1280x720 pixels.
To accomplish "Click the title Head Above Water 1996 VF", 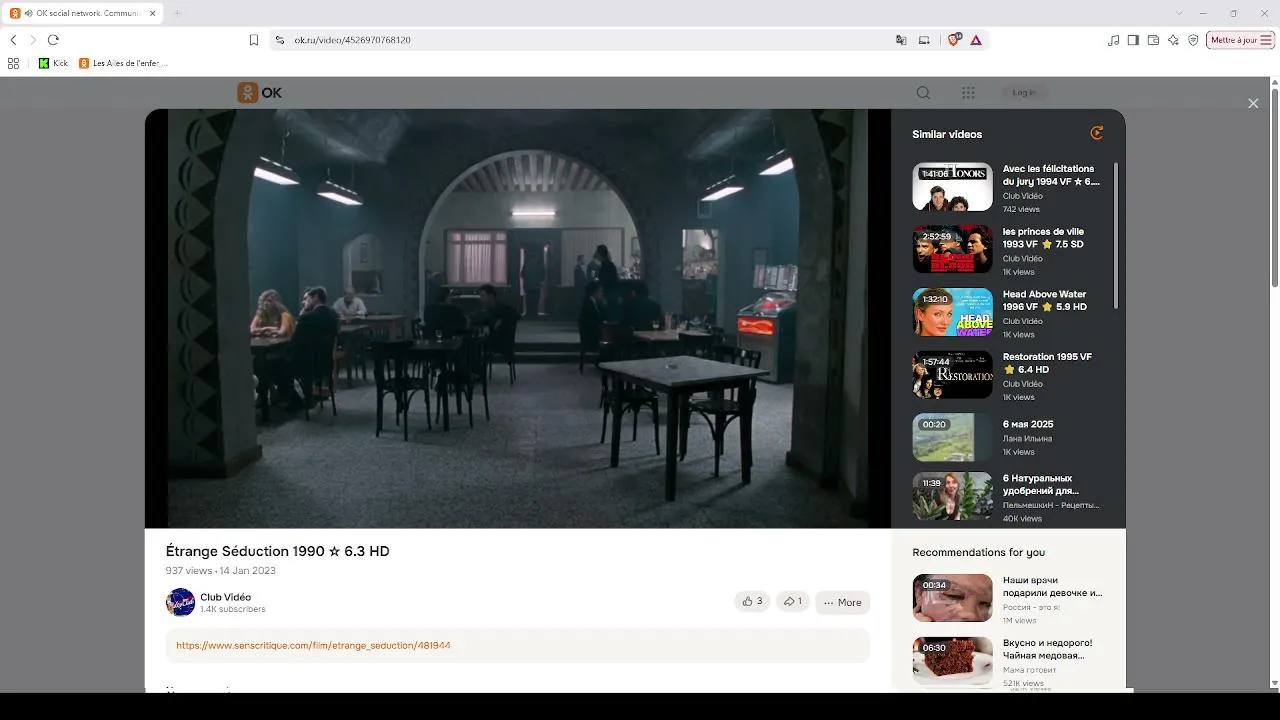I will tap(1045, 301).
